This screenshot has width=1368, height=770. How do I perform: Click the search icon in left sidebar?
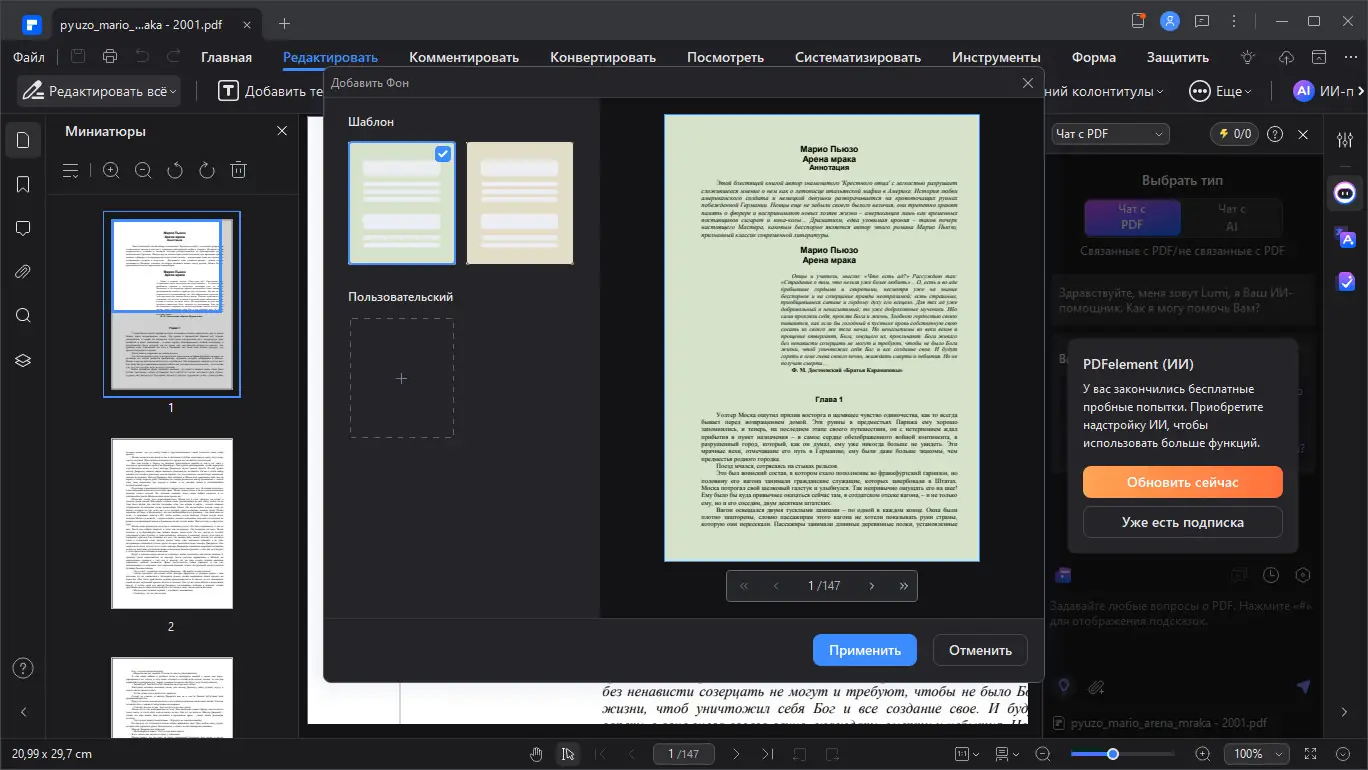(23, 316)
